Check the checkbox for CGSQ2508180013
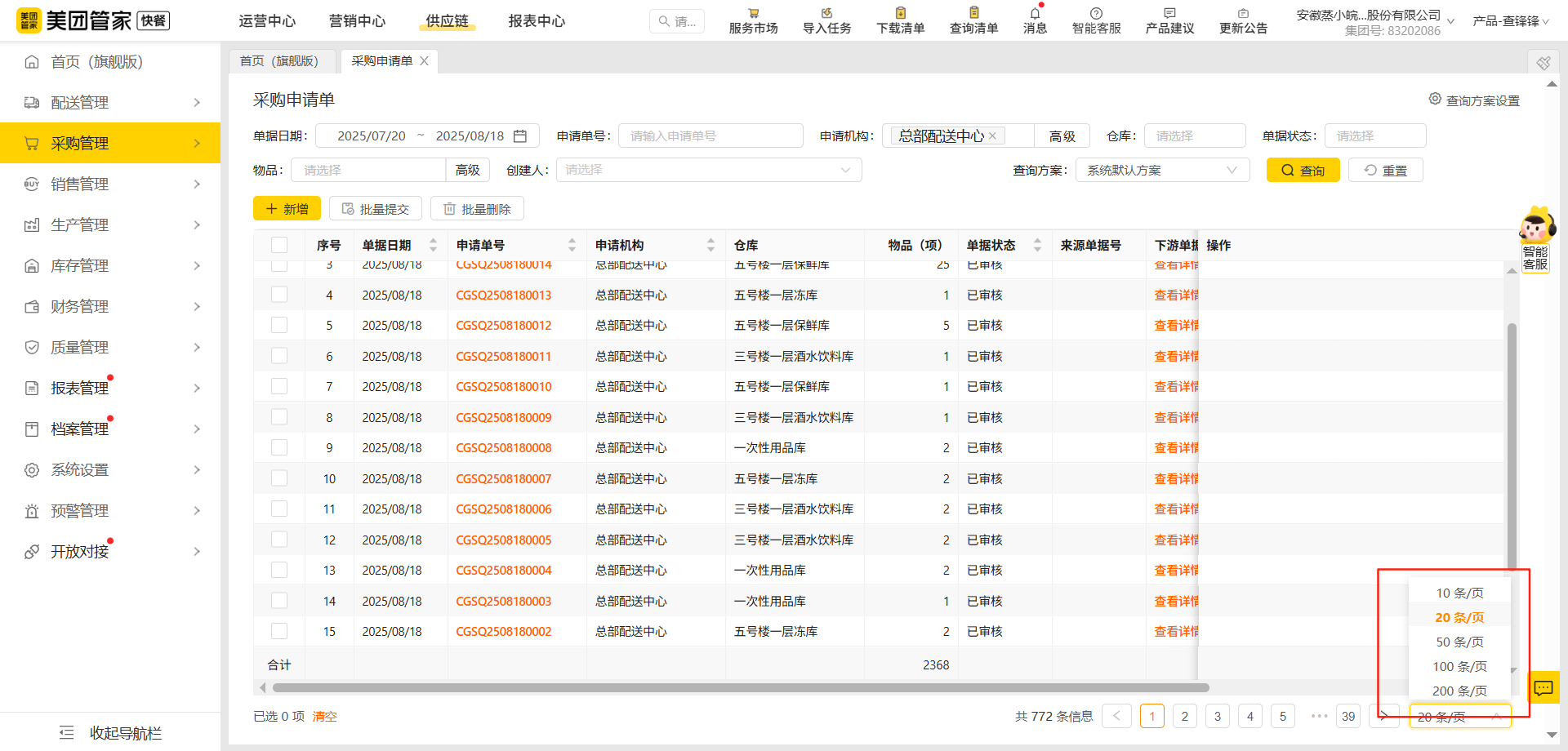The width and height of the screenshot is (1568, 751). (279, 294)
